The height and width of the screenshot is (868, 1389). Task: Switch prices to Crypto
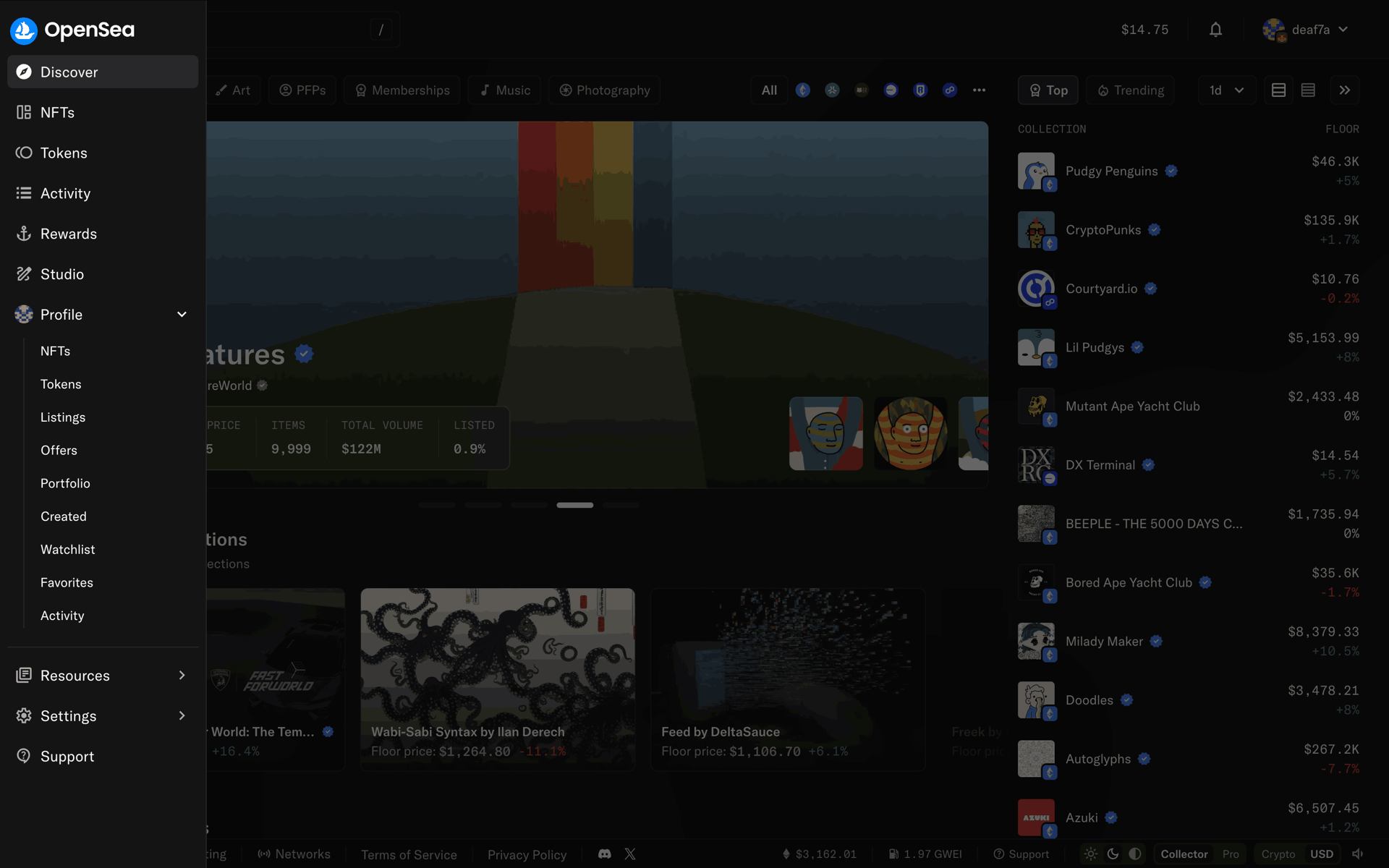tap(1278, 854)
